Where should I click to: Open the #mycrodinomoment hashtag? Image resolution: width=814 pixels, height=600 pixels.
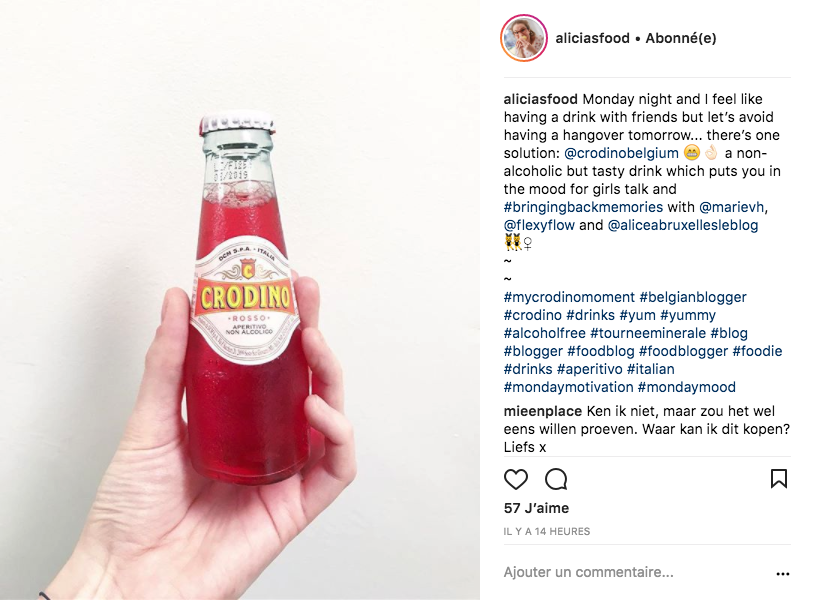pos(569,297)
